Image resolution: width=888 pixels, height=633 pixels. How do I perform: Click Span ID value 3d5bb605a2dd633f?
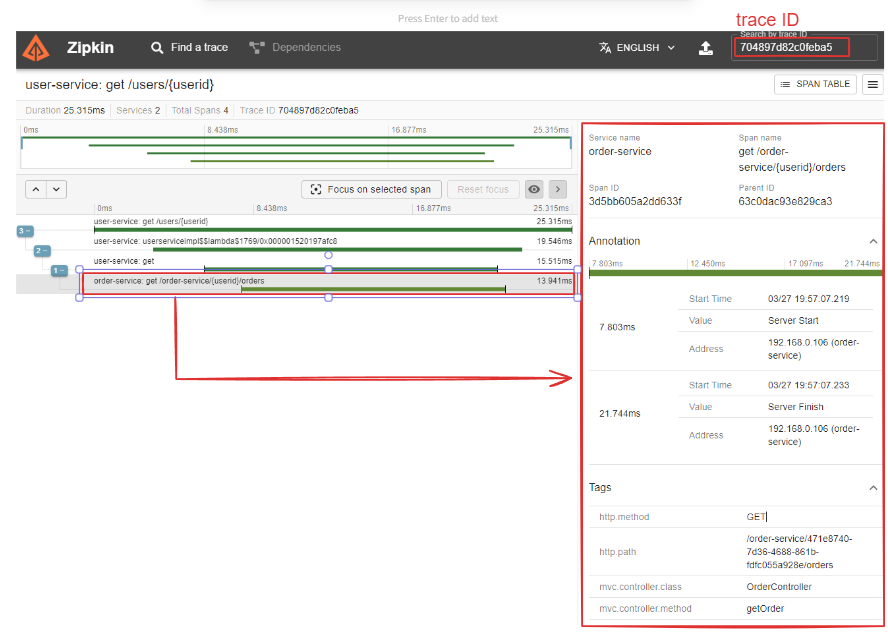(635, 202)
